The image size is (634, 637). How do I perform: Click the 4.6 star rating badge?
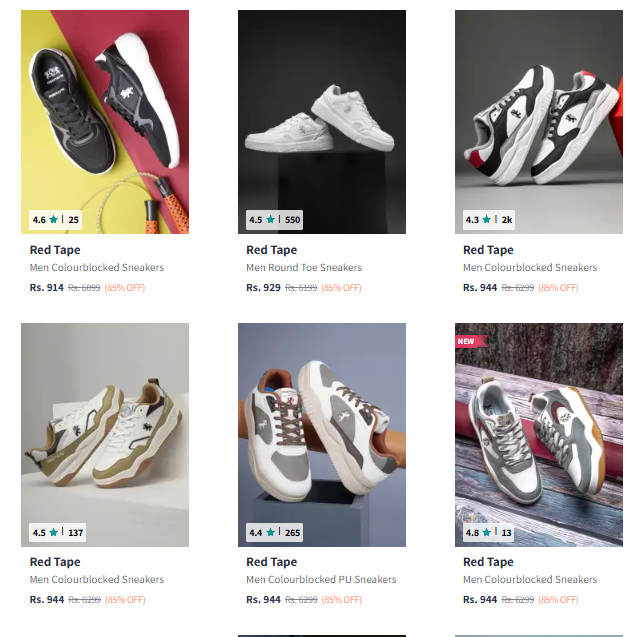55,219
